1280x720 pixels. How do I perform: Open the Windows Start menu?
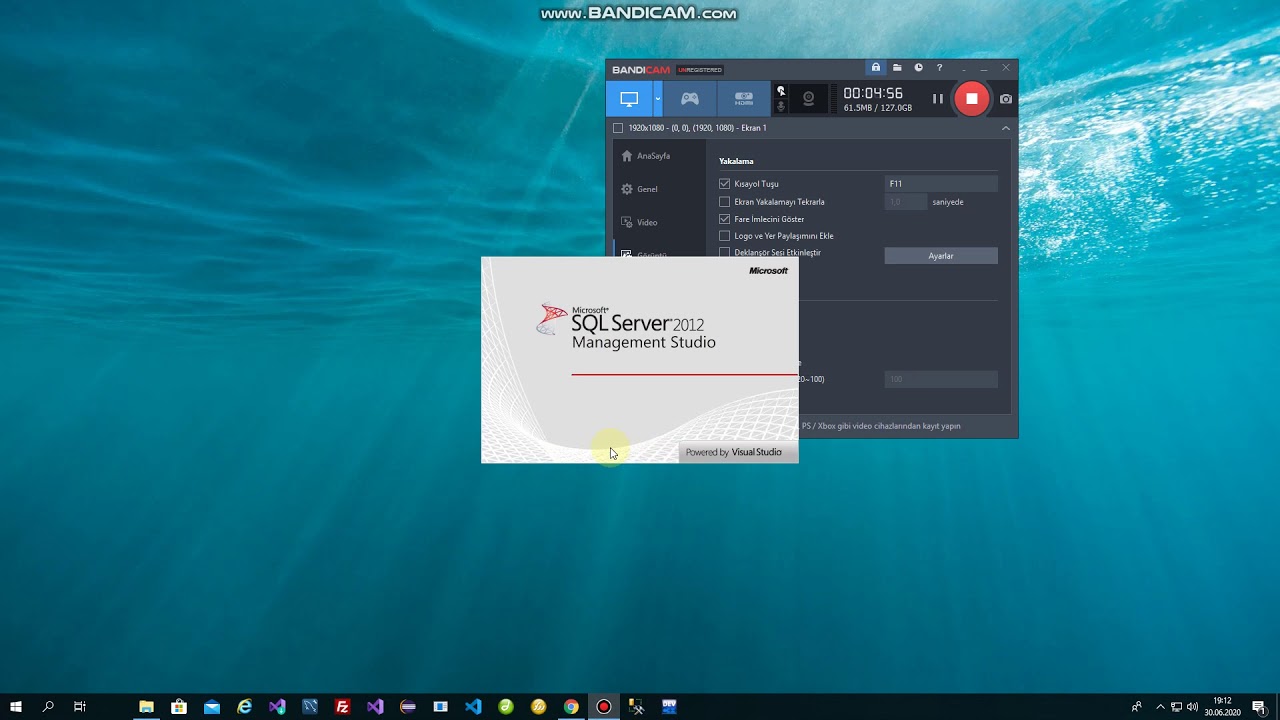point(16,706)
